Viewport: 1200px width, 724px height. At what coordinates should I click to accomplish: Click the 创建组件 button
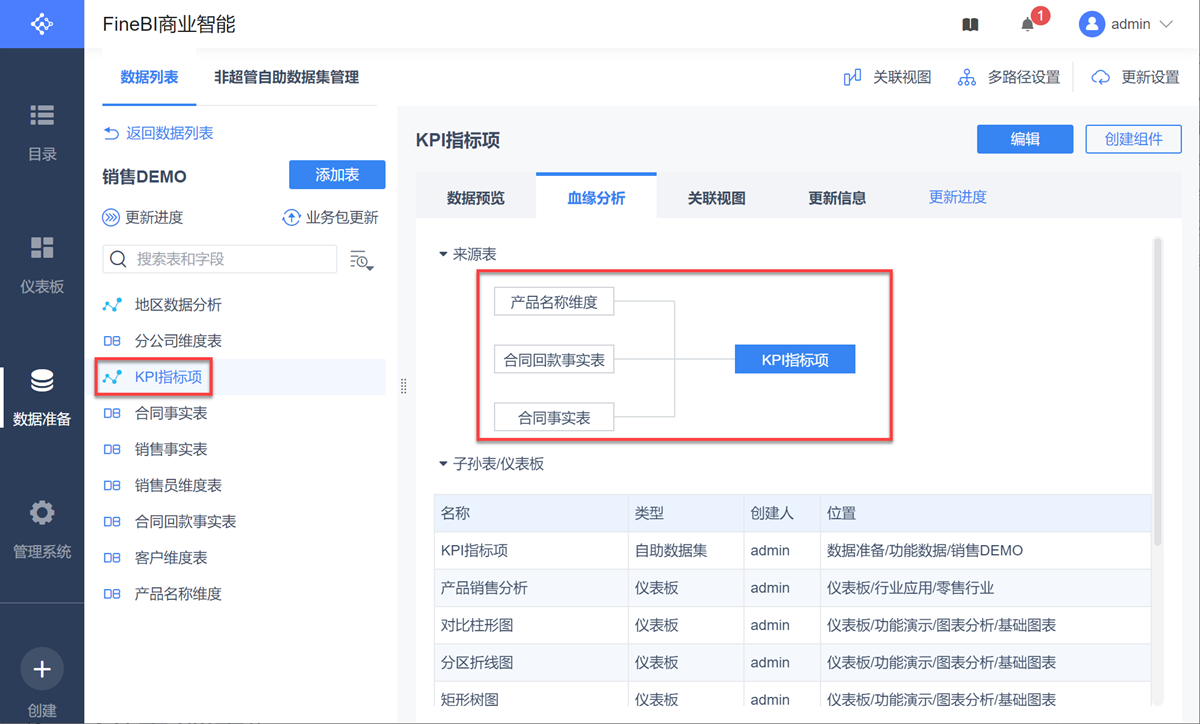[x=1134, y=139]
